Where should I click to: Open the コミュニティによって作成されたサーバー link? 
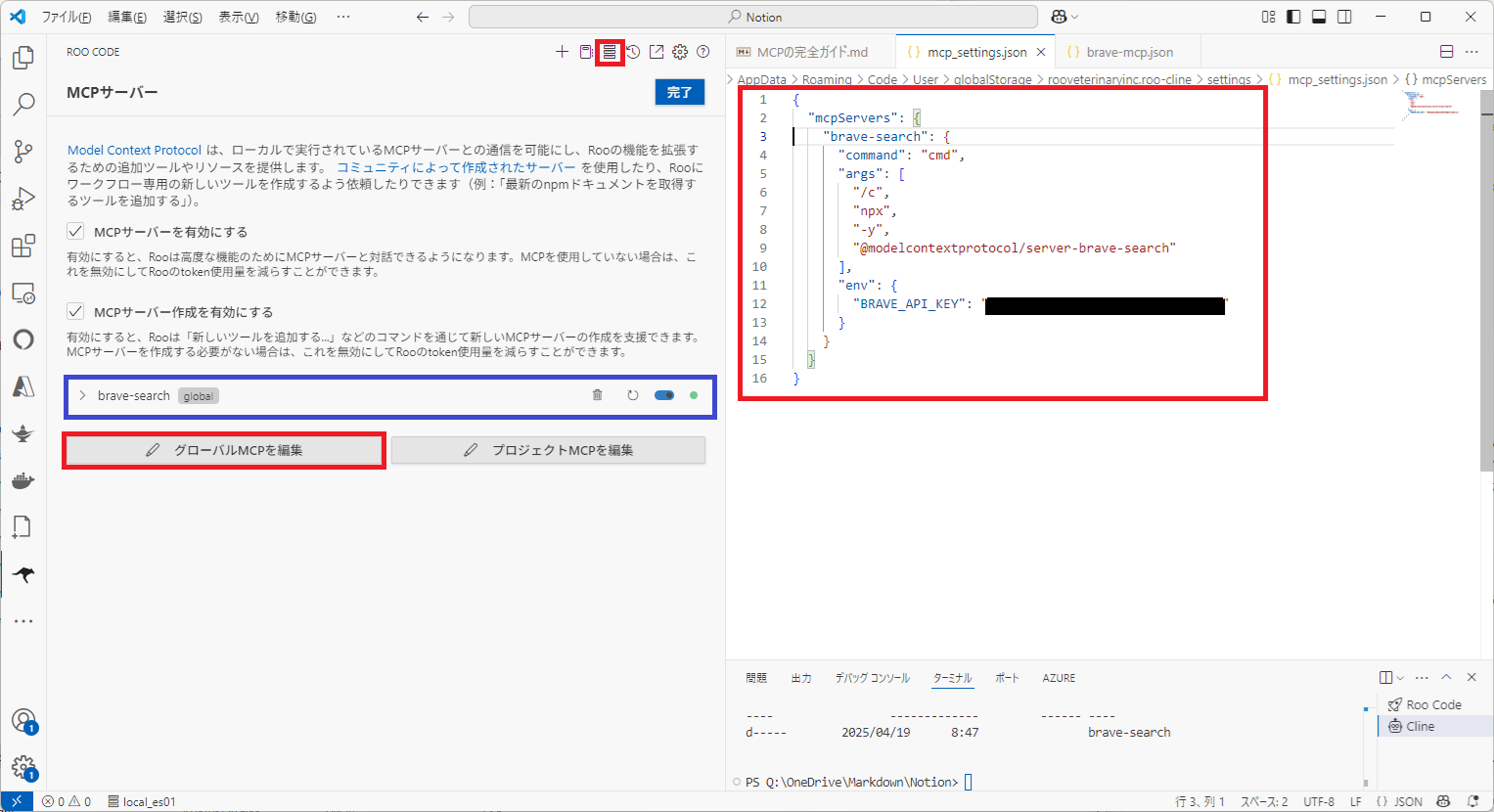(x=456, y=167)
